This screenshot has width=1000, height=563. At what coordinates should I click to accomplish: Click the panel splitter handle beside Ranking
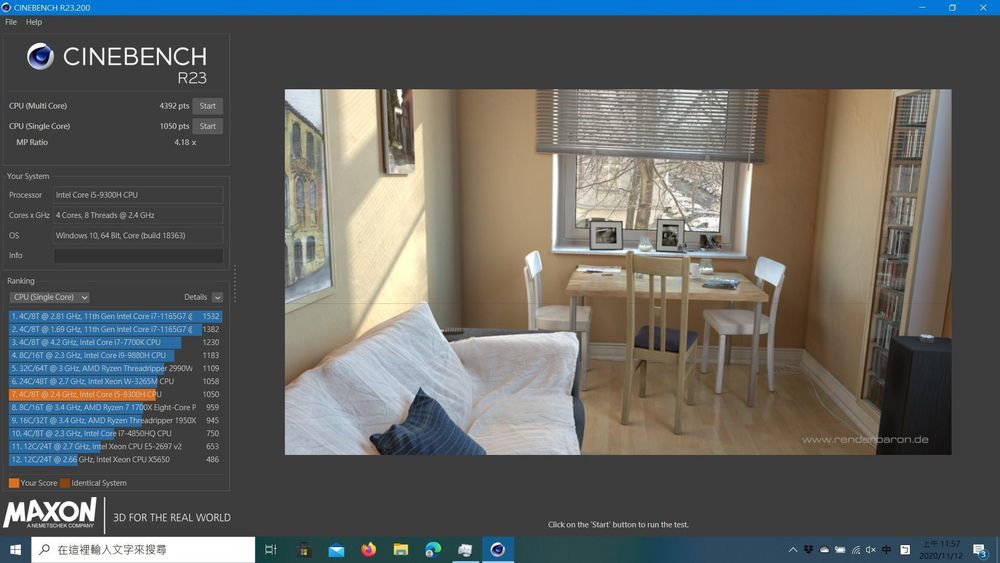pos(235,284)
